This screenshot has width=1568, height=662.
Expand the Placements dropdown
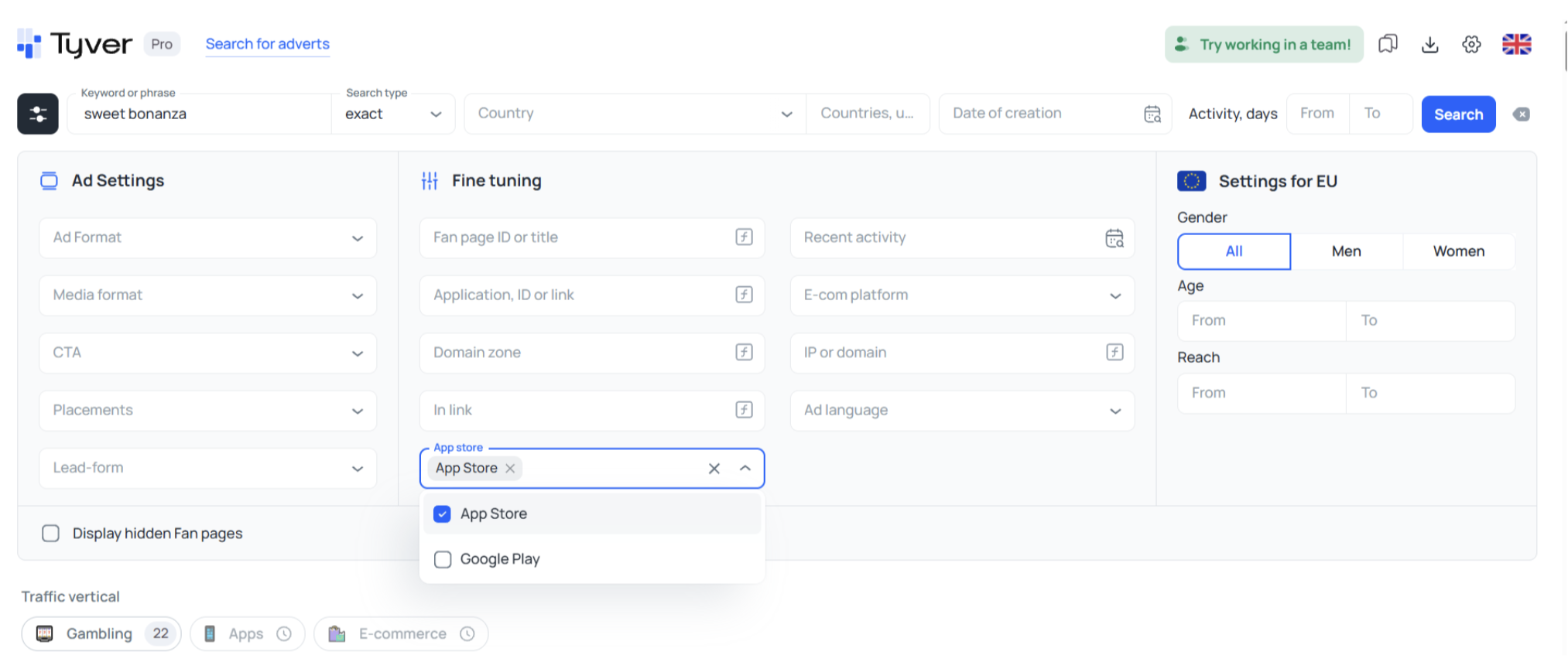pos(208,411)
